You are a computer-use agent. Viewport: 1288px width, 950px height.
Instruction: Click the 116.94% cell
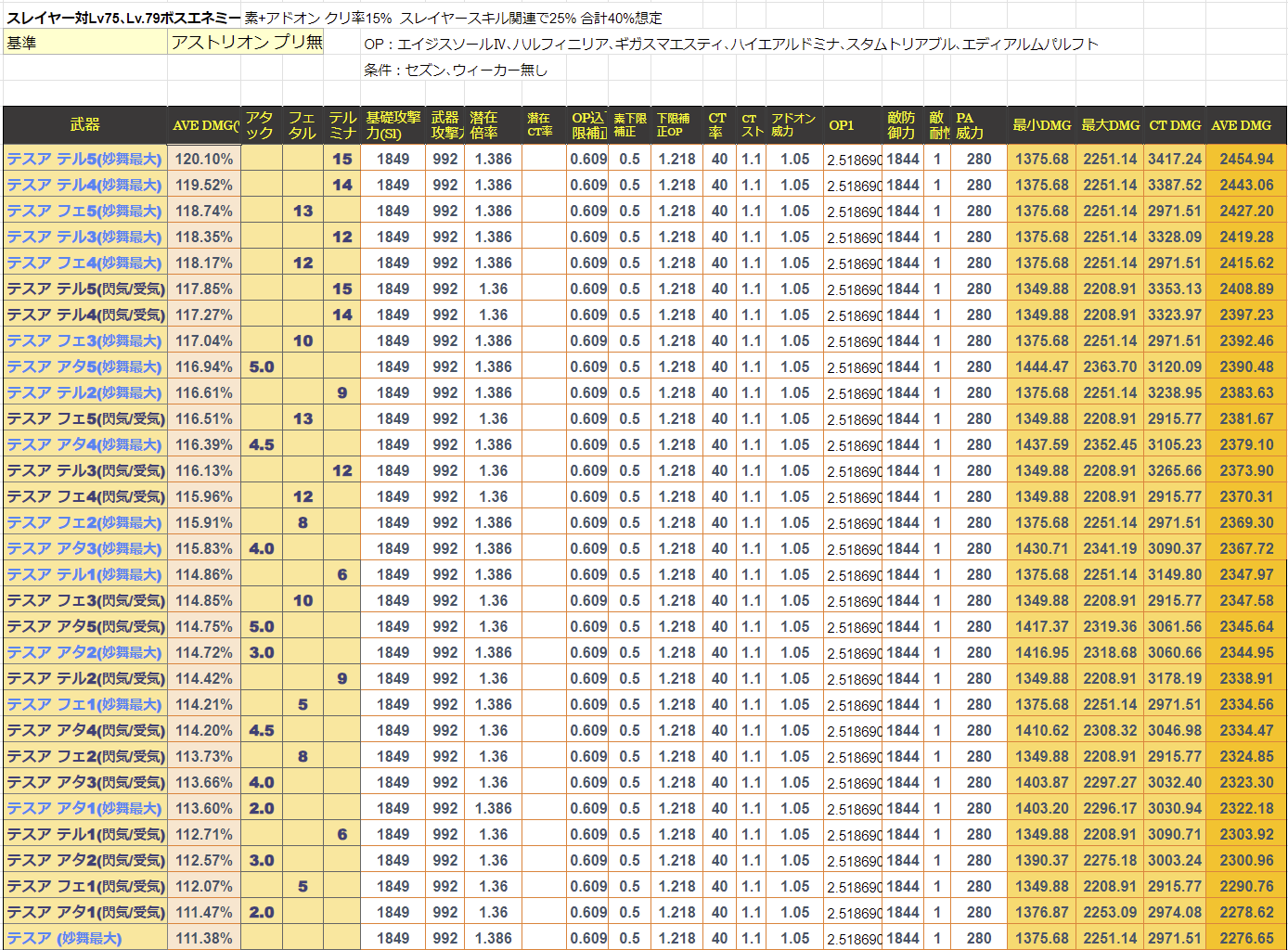204,366
